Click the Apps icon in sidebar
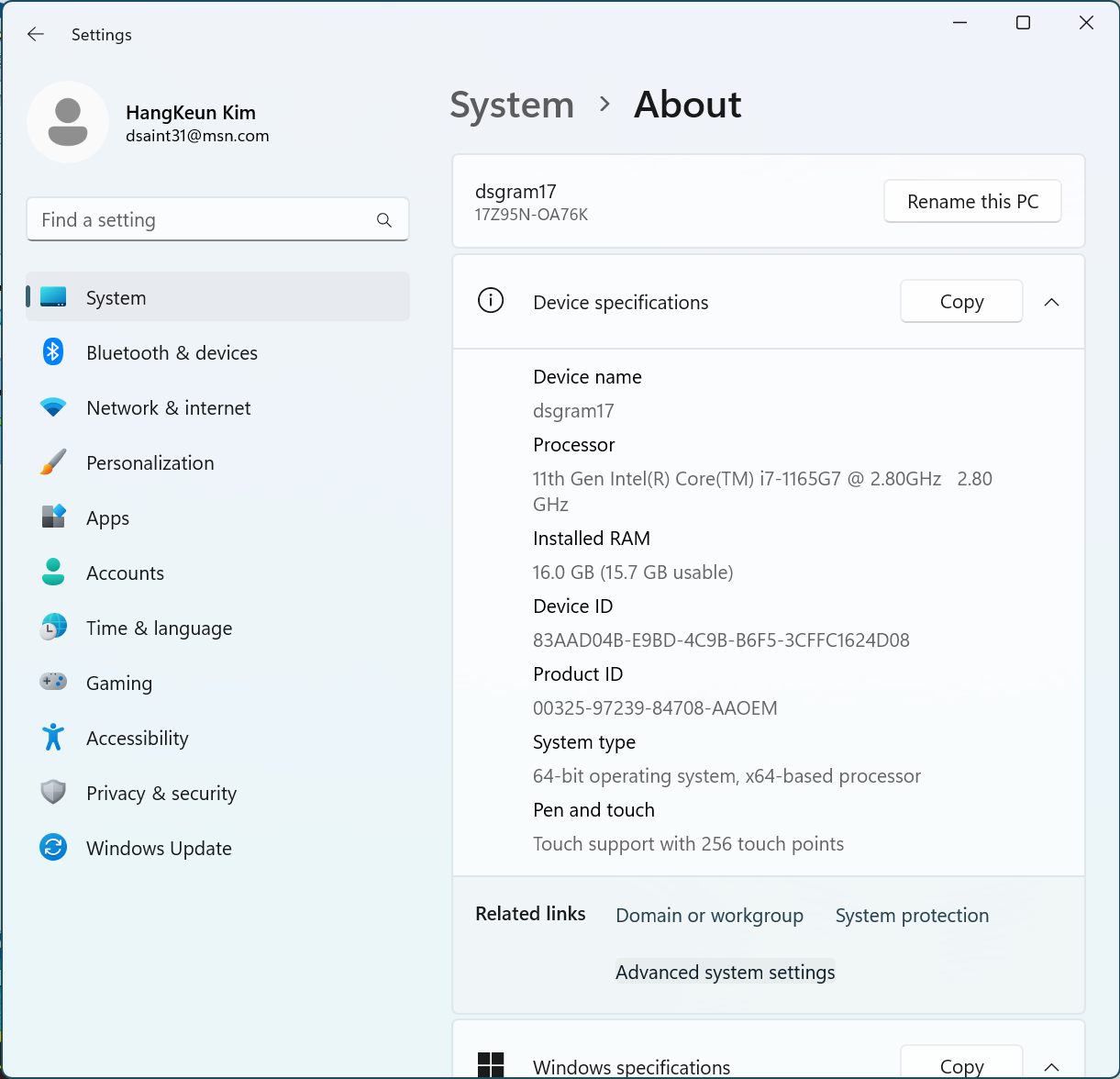1120x1079 pixels. pos(53,517)
